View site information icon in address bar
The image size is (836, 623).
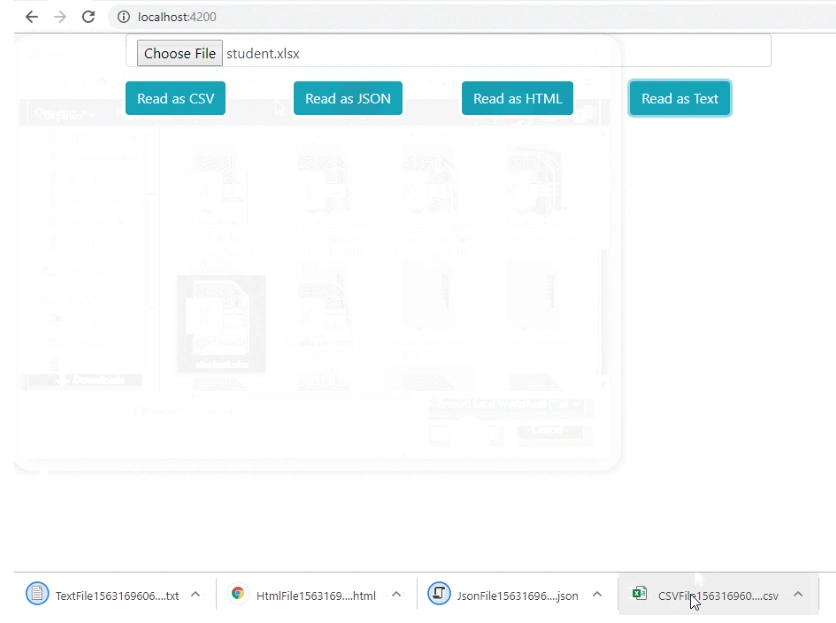tap(123, 17)
